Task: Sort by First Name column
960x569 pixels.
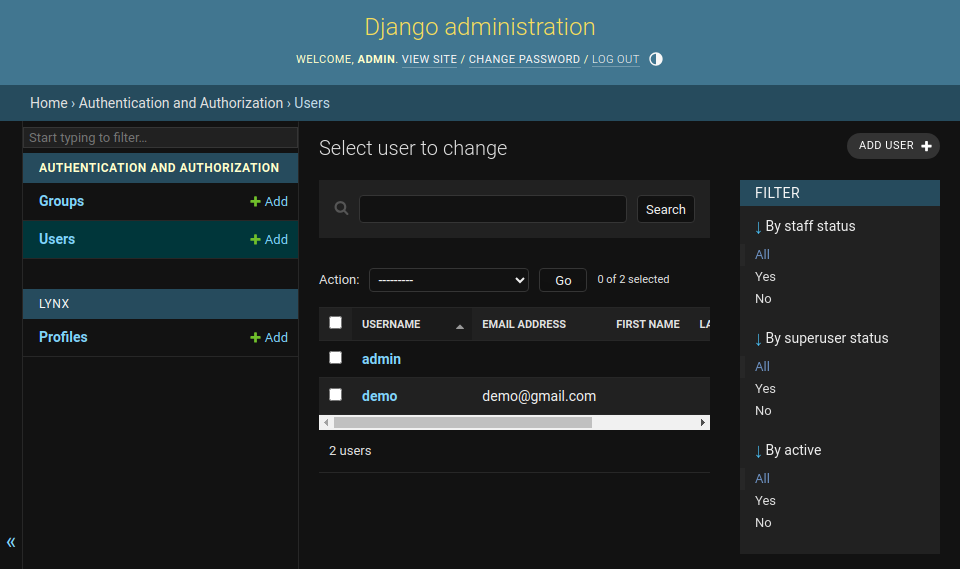Action: 648,324
